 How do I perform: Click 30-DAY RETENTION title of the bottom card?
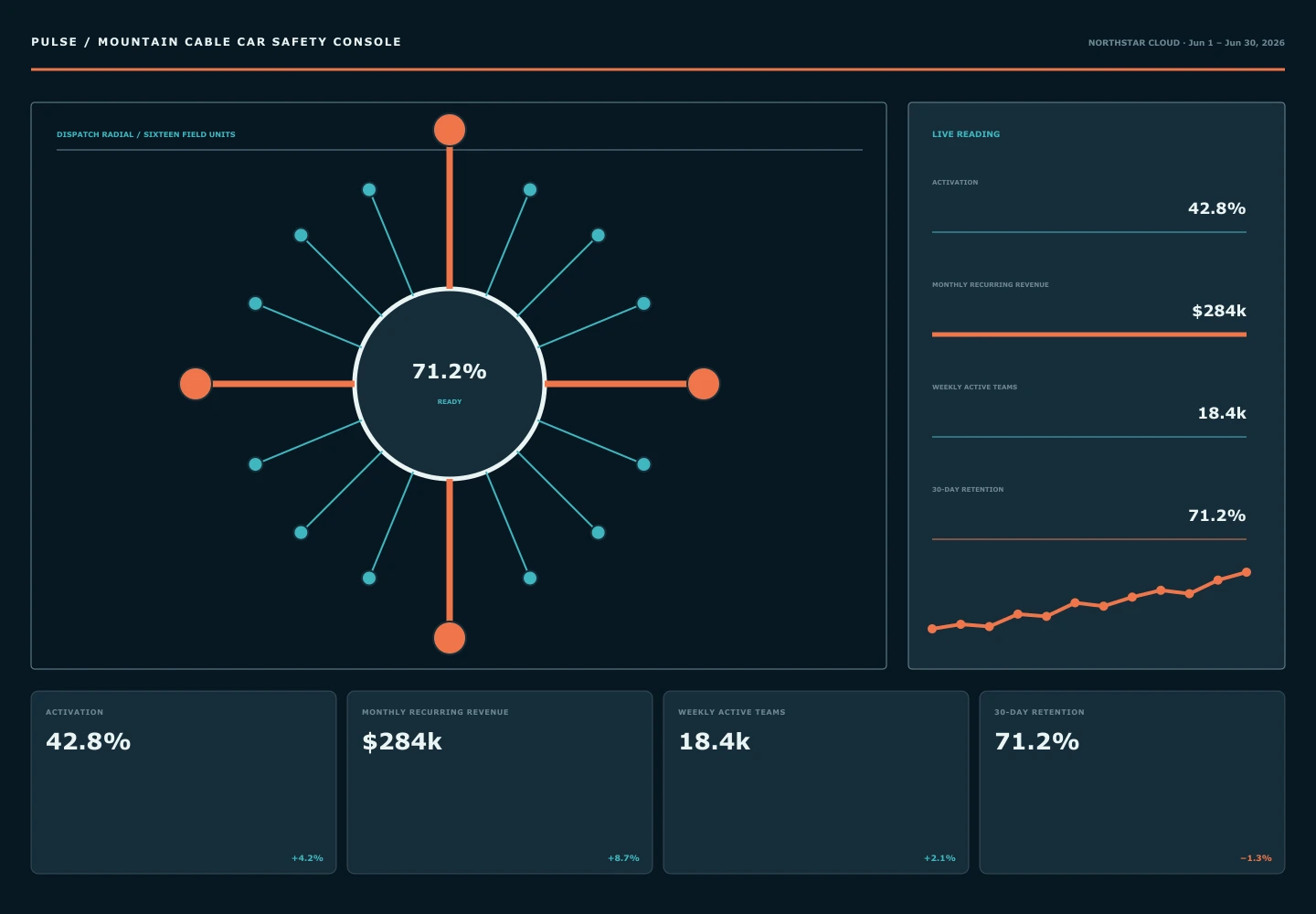point(1039,712)
